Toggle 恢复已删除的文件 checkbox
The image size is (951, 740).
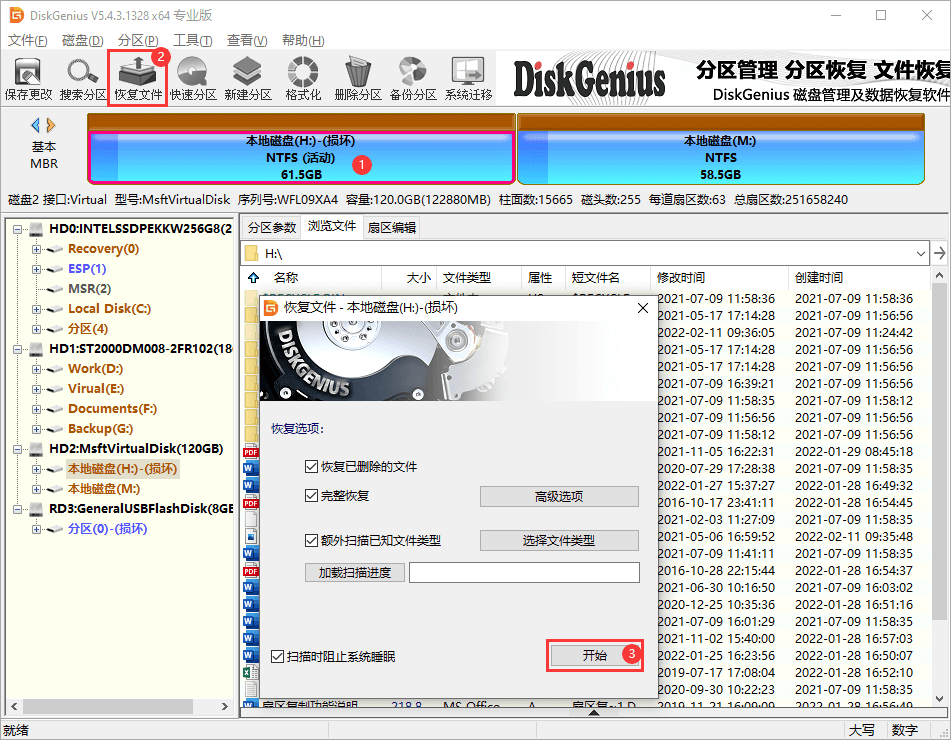click(x=311, y=466)
